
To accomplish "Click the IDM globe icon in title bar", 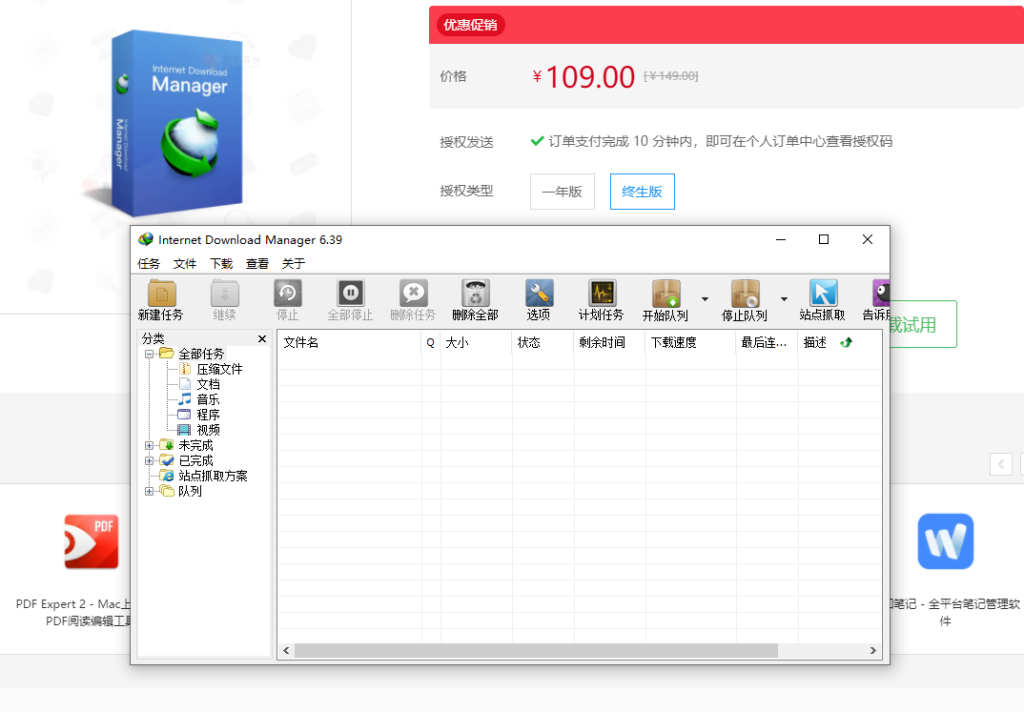I will 146,240.
